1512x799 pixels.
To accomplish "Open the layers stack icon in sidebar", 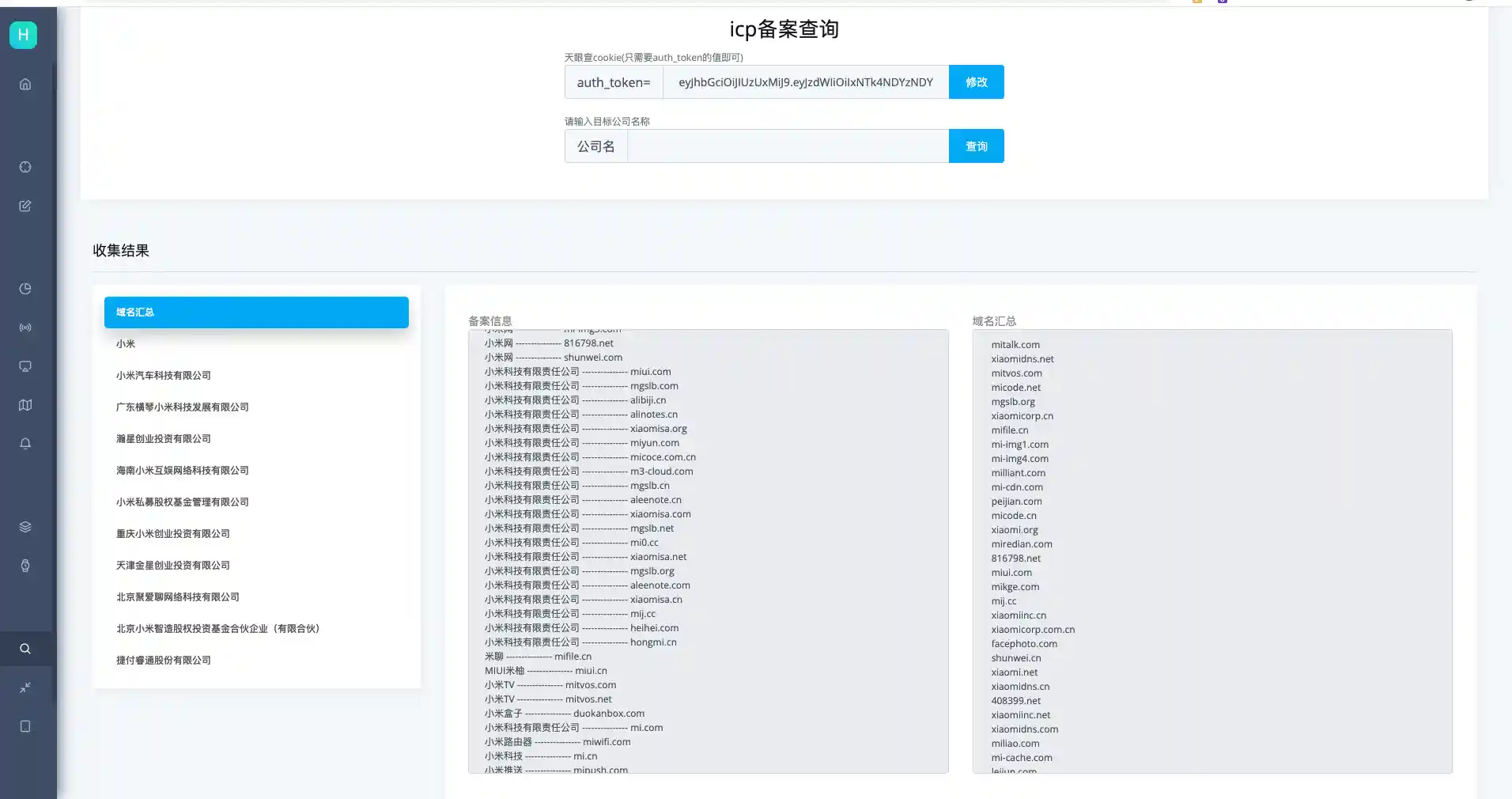I will coord(25,527).
